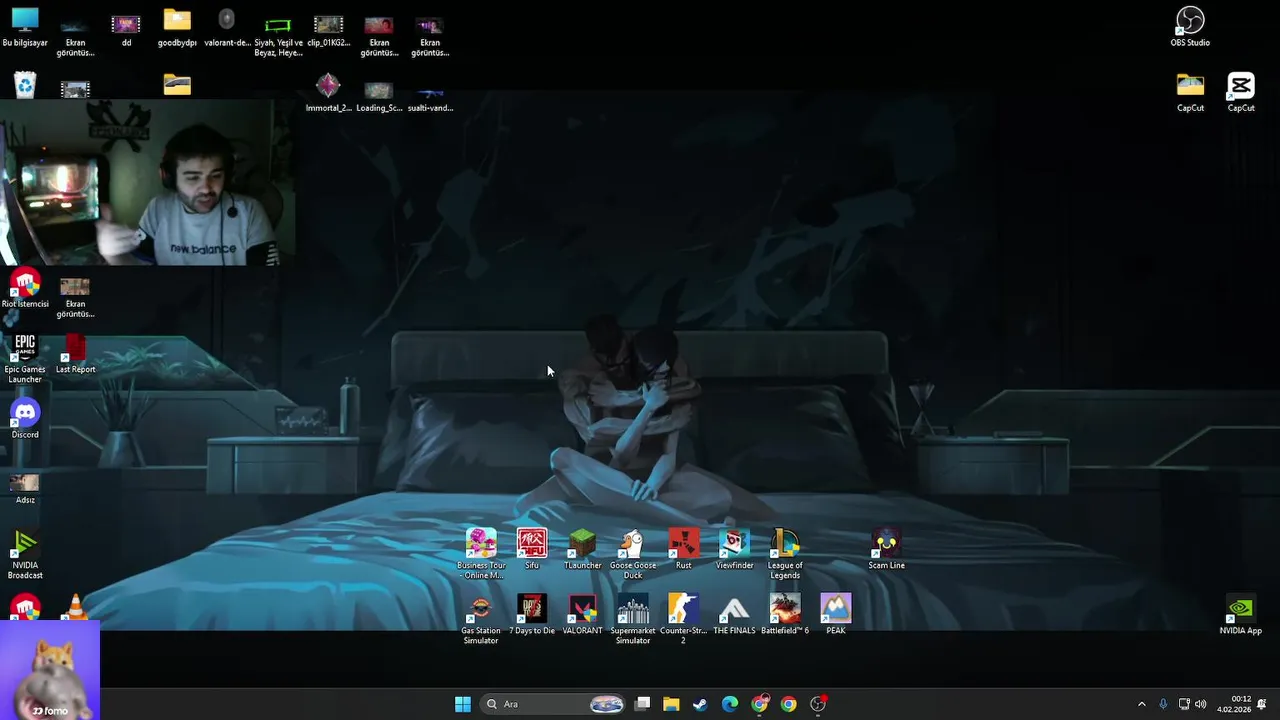Open Microsoft Edge from the taskbar
Image resolution: width=1280 pixels, height=720 pixels.
click(730, 704)
